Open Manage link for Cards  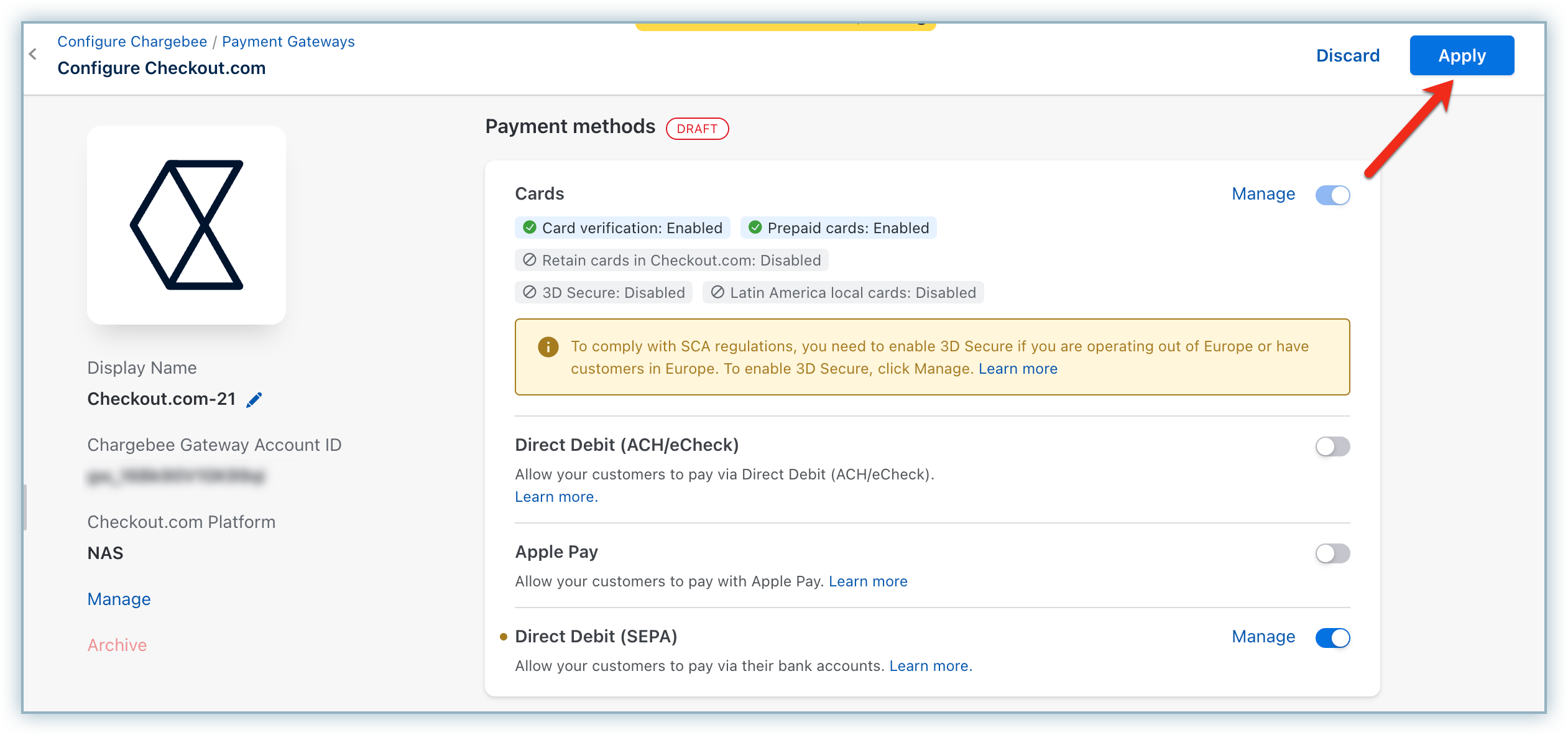coord(1263,194)
